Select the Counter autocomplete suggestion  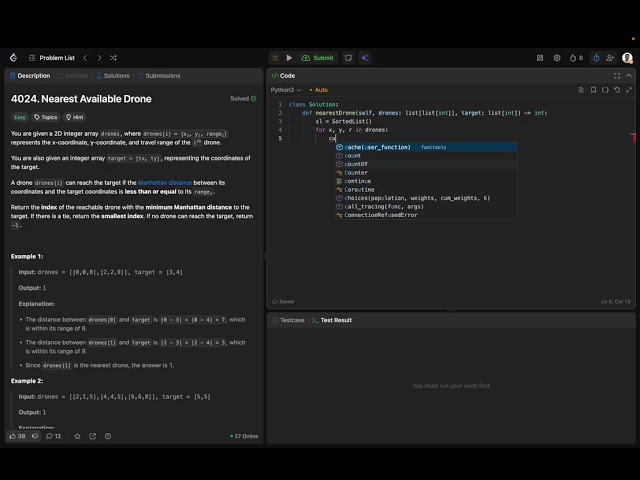[426, 173]
